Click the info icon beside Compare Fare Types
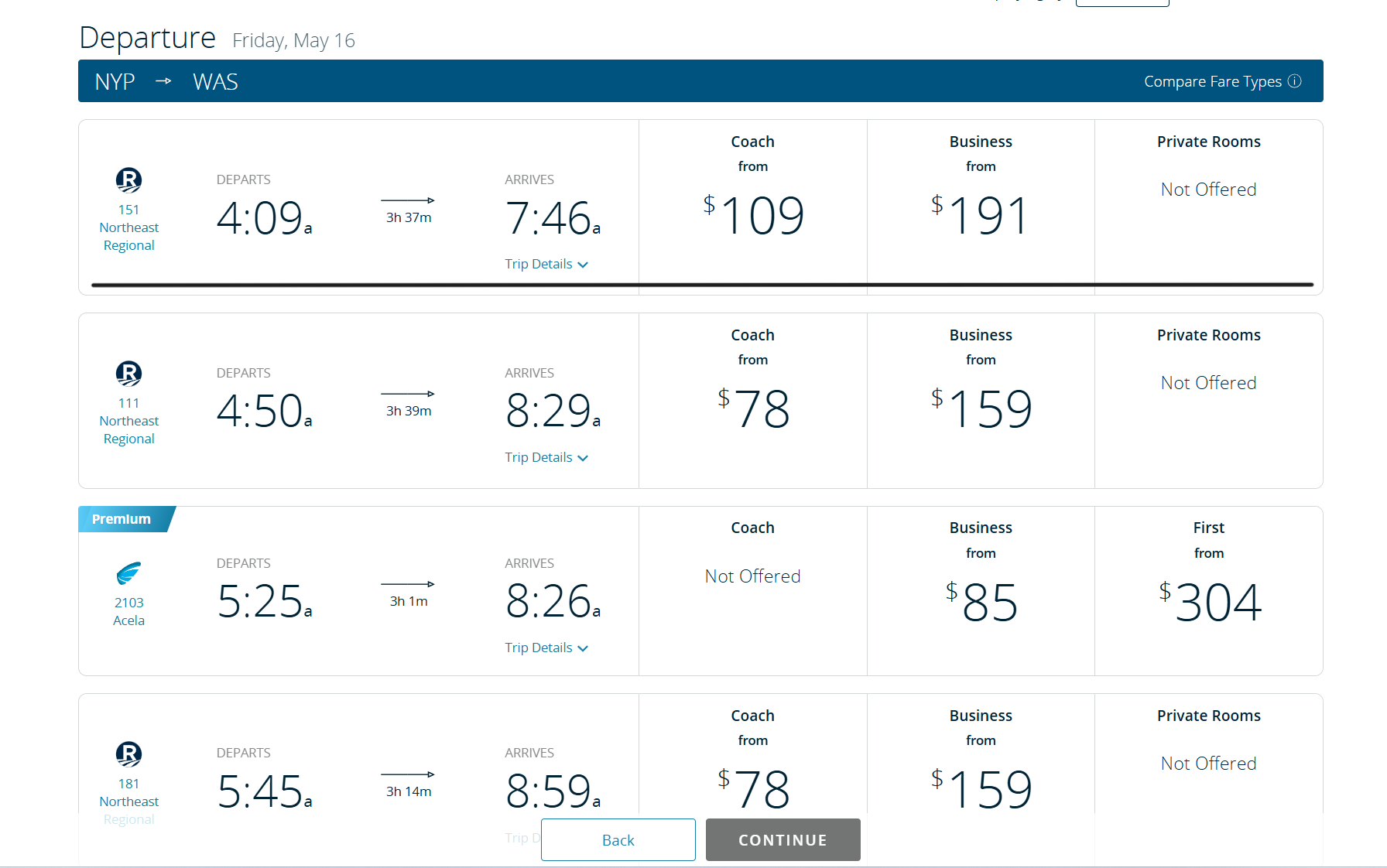This screenshot has height=868, width=1387. (x=1295, y=81)
